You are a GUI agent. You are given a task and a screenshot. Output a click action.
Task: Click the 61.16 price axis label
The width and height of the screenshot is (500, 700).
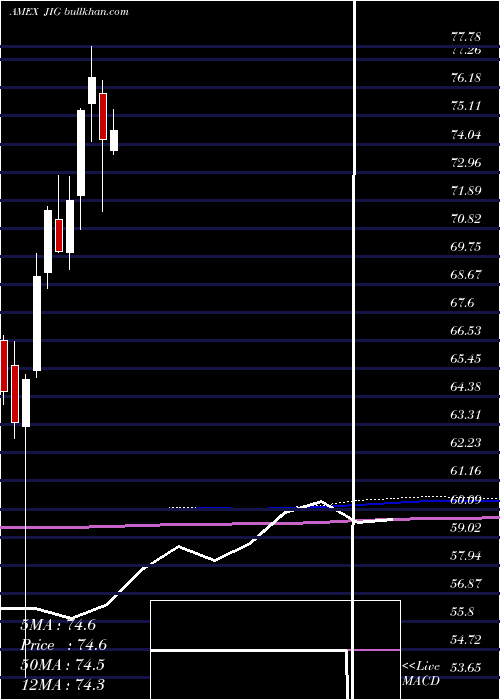click(467, 471)
